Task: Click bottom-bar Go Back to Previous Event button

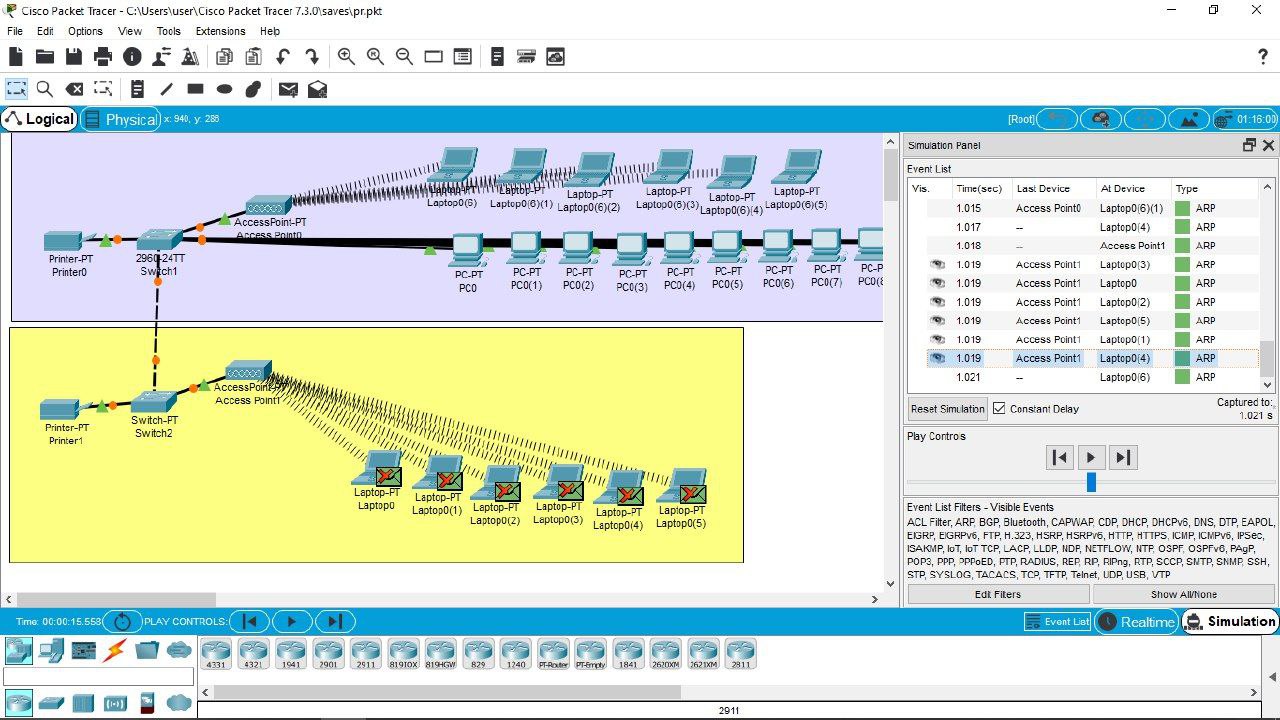Action: tap(250, 621)
